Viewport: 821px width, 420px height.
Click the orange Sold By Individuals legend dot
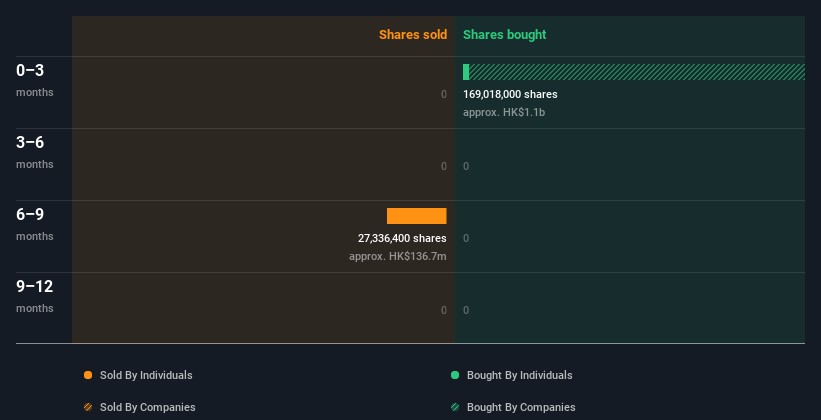pos(88,376)
